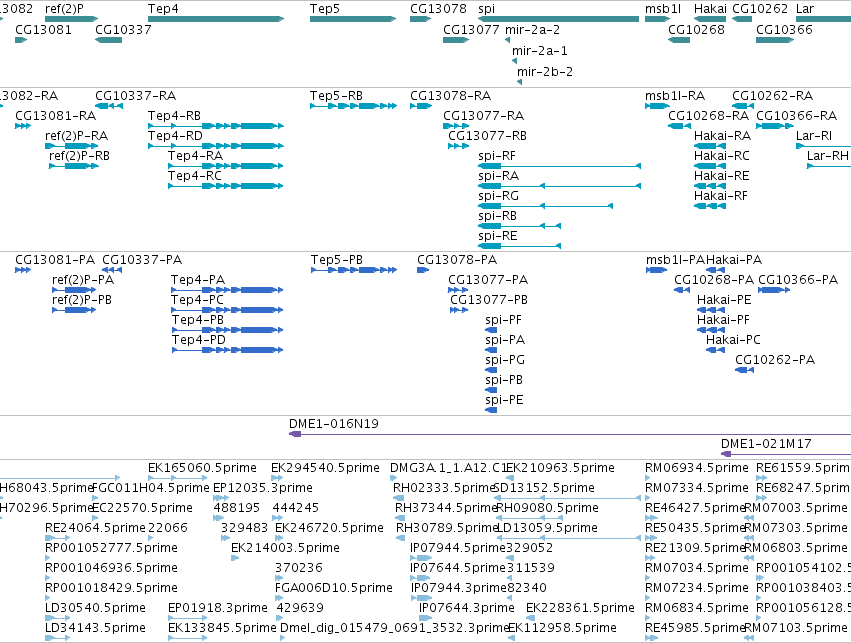Select the RM06934.5prime EST label
The height and width of the screenshot is (643, 851).
click(697, 468)
